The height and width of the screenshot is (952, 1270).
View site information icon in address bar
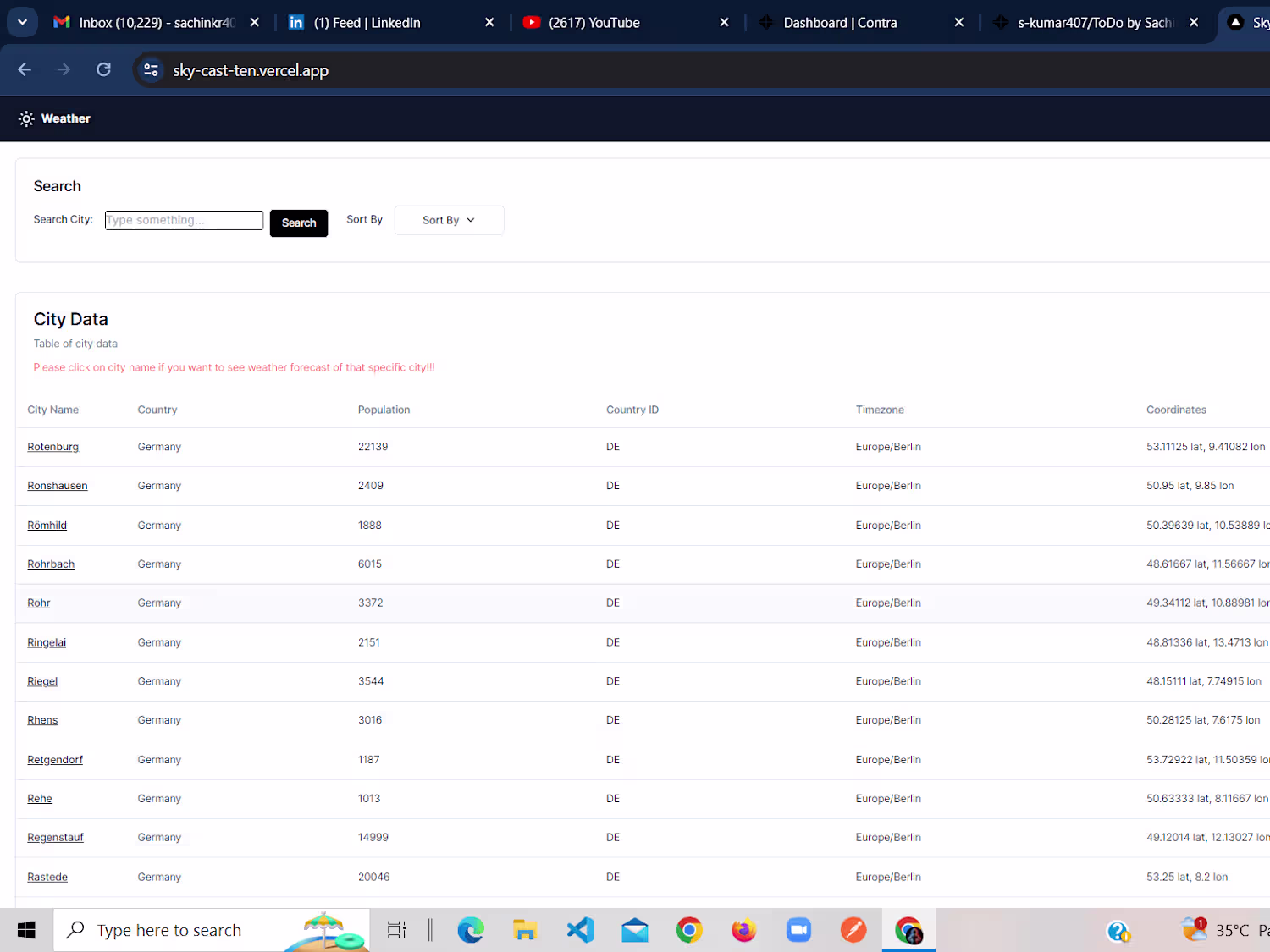pyautogui.click(x=151, y=70)
